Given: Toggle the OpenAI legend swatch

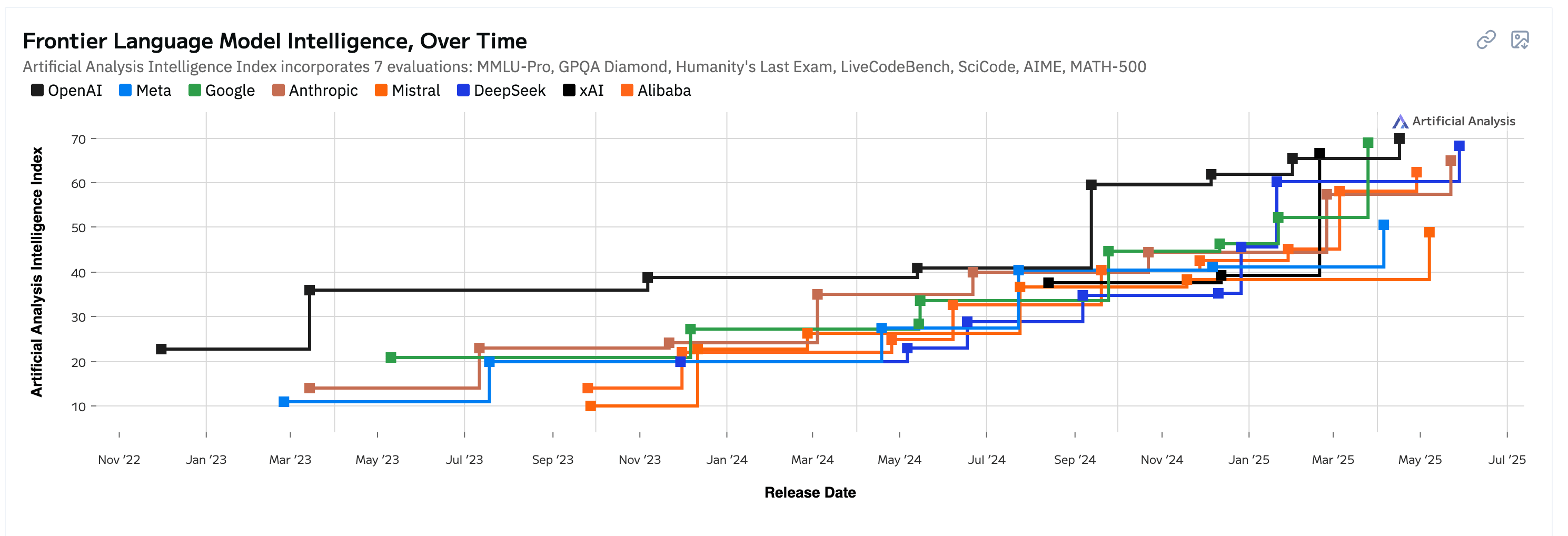Looking at the screenshot, I should click(x=37, y=91).
